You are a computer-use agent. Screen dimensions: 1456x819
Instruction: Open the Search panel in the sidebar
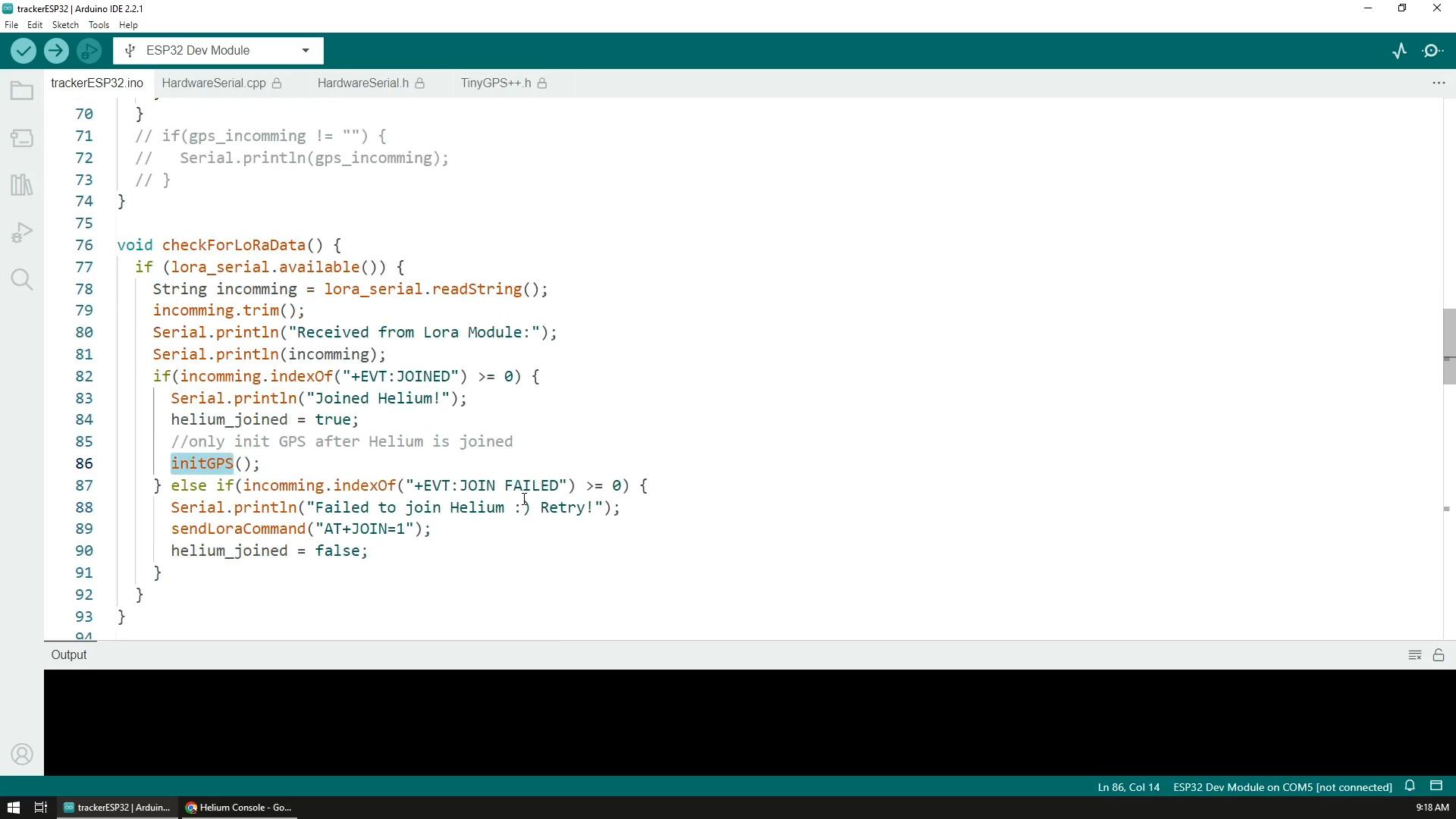pyautogui.click(x=22, y=280)
